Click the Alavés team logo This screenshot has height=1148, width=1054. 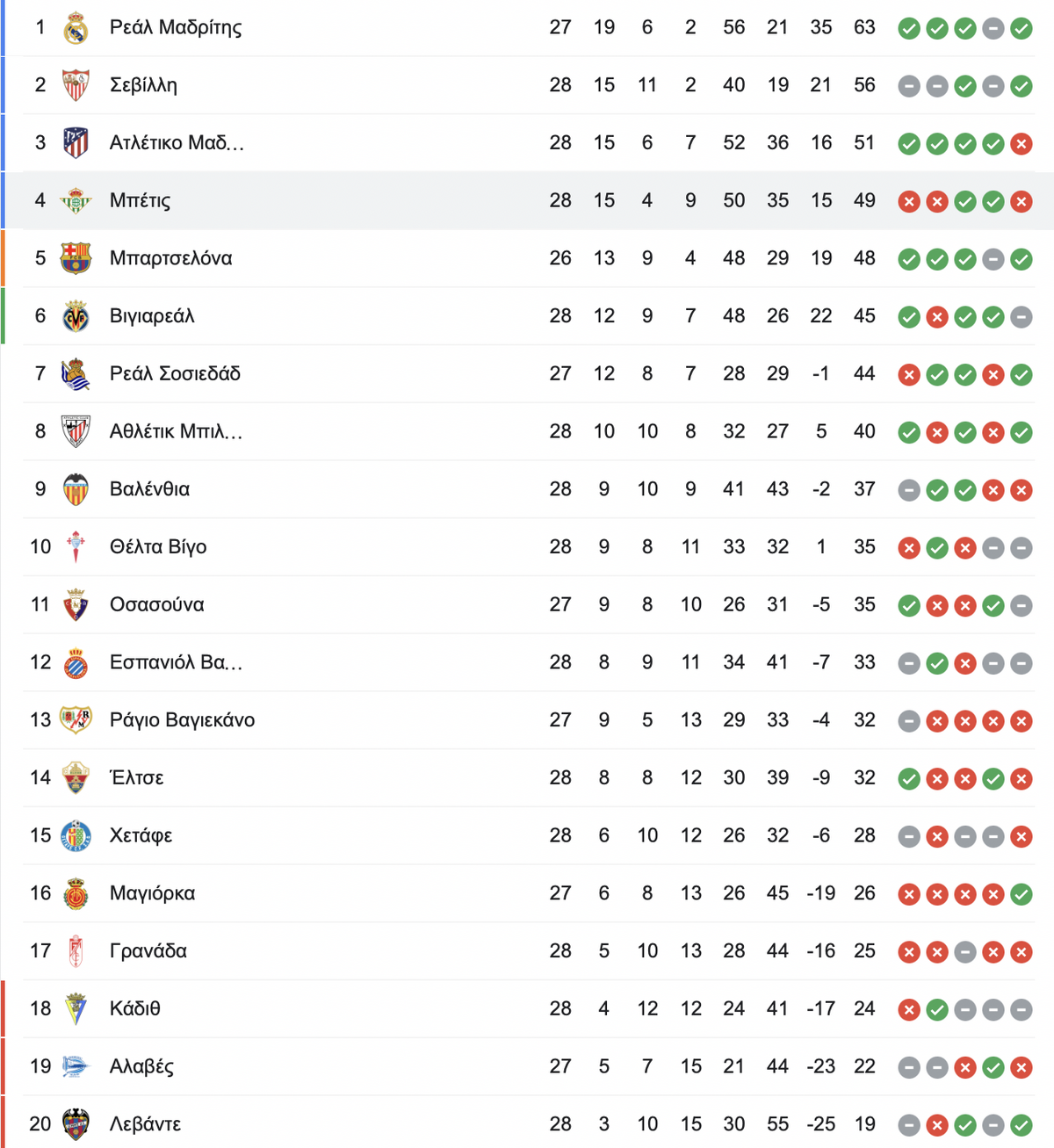point(76,1066)
